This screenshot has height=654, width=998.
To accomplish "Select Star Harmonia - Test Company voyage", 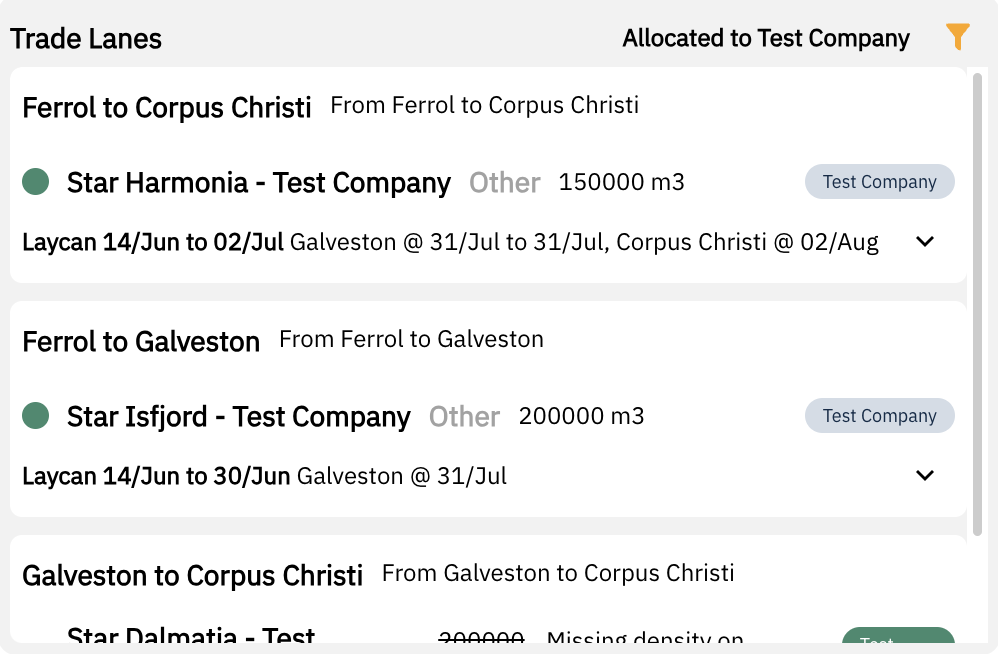I will tap(258, 183).
